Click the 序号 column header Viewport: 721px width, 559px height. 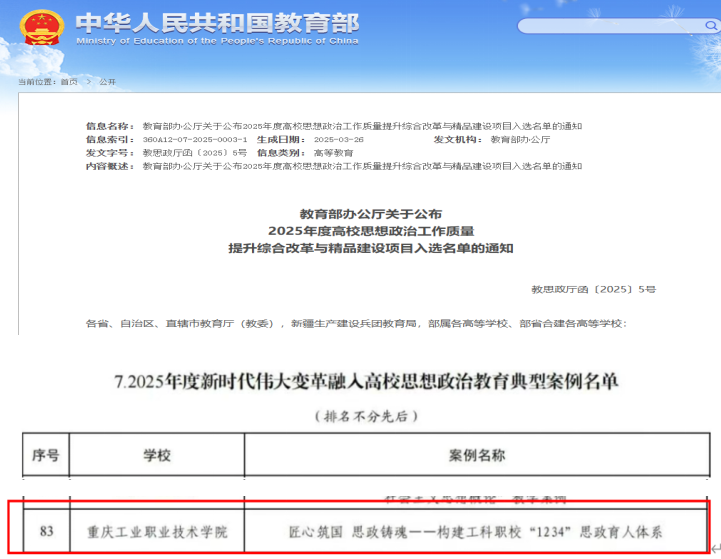point(46,455)
